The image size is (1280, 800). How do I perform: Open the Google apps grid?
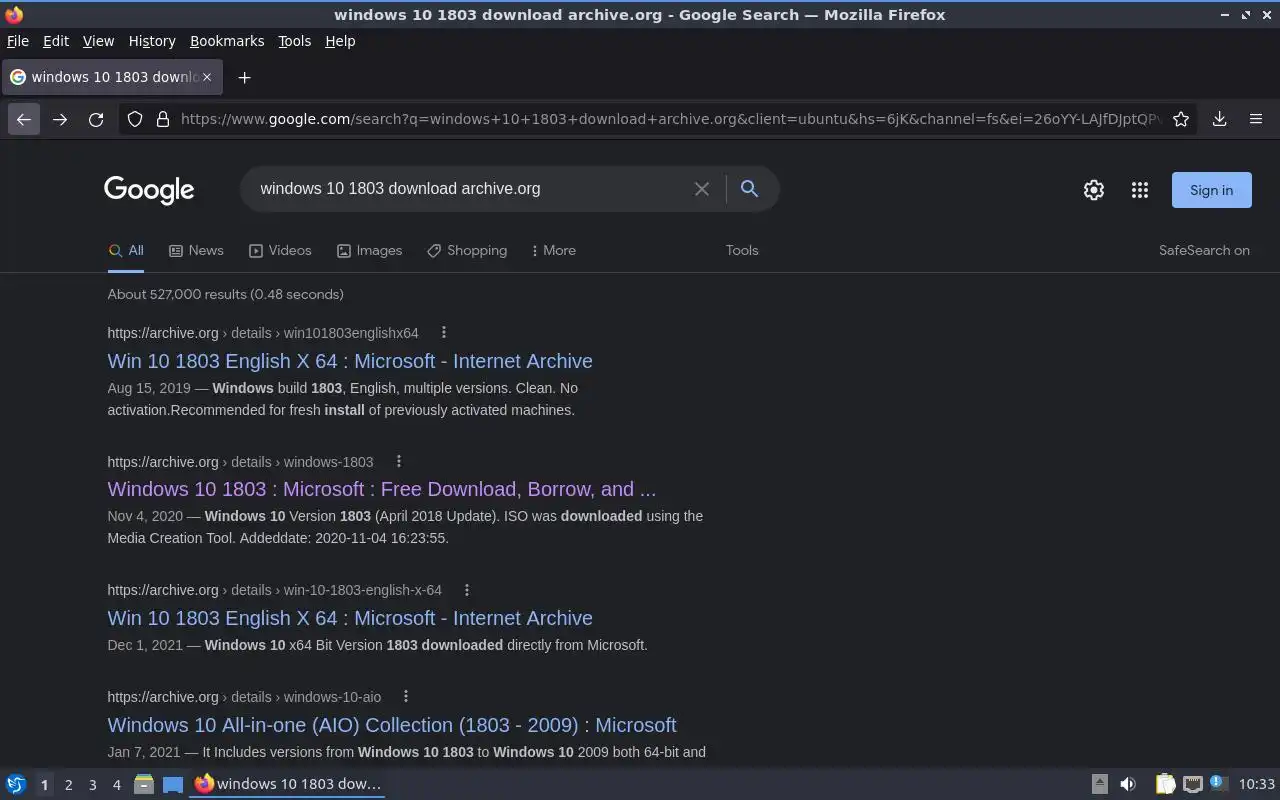(1140, 190)
